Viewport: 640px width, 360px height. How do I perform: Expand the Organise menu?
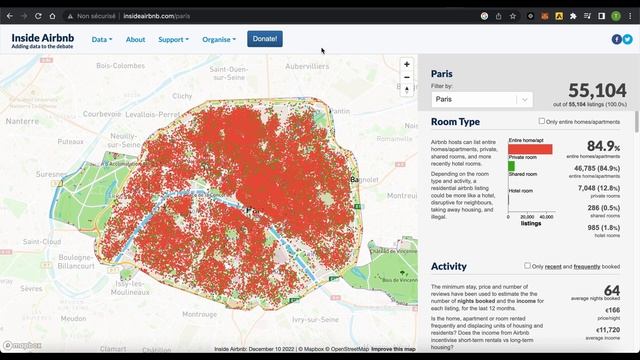coord(219,40)
